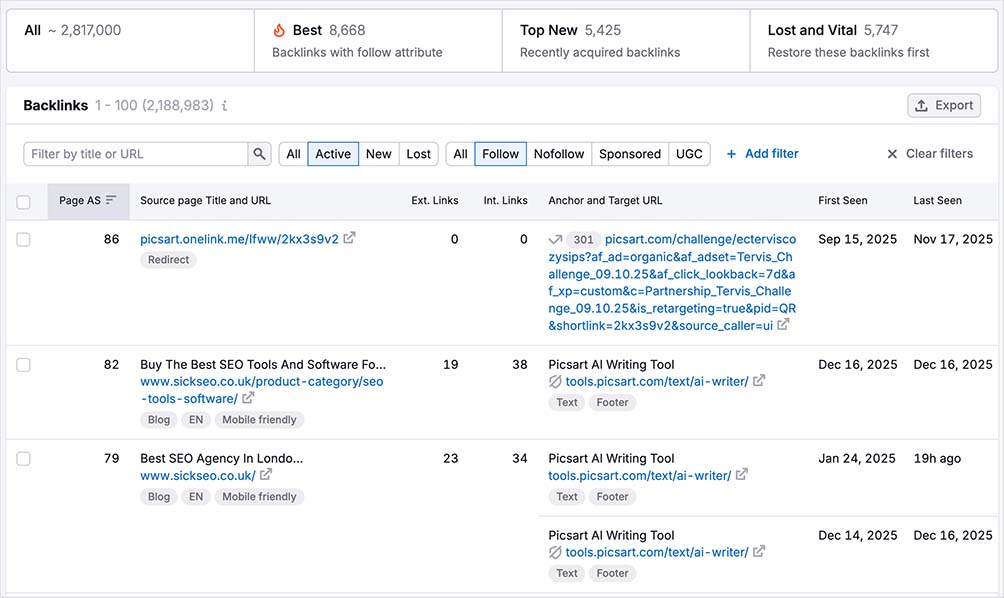The width and height of the screenshot is (1004, 598).
Task: Open sickseo product-category/seo-tools-software link
Action: 262,390
